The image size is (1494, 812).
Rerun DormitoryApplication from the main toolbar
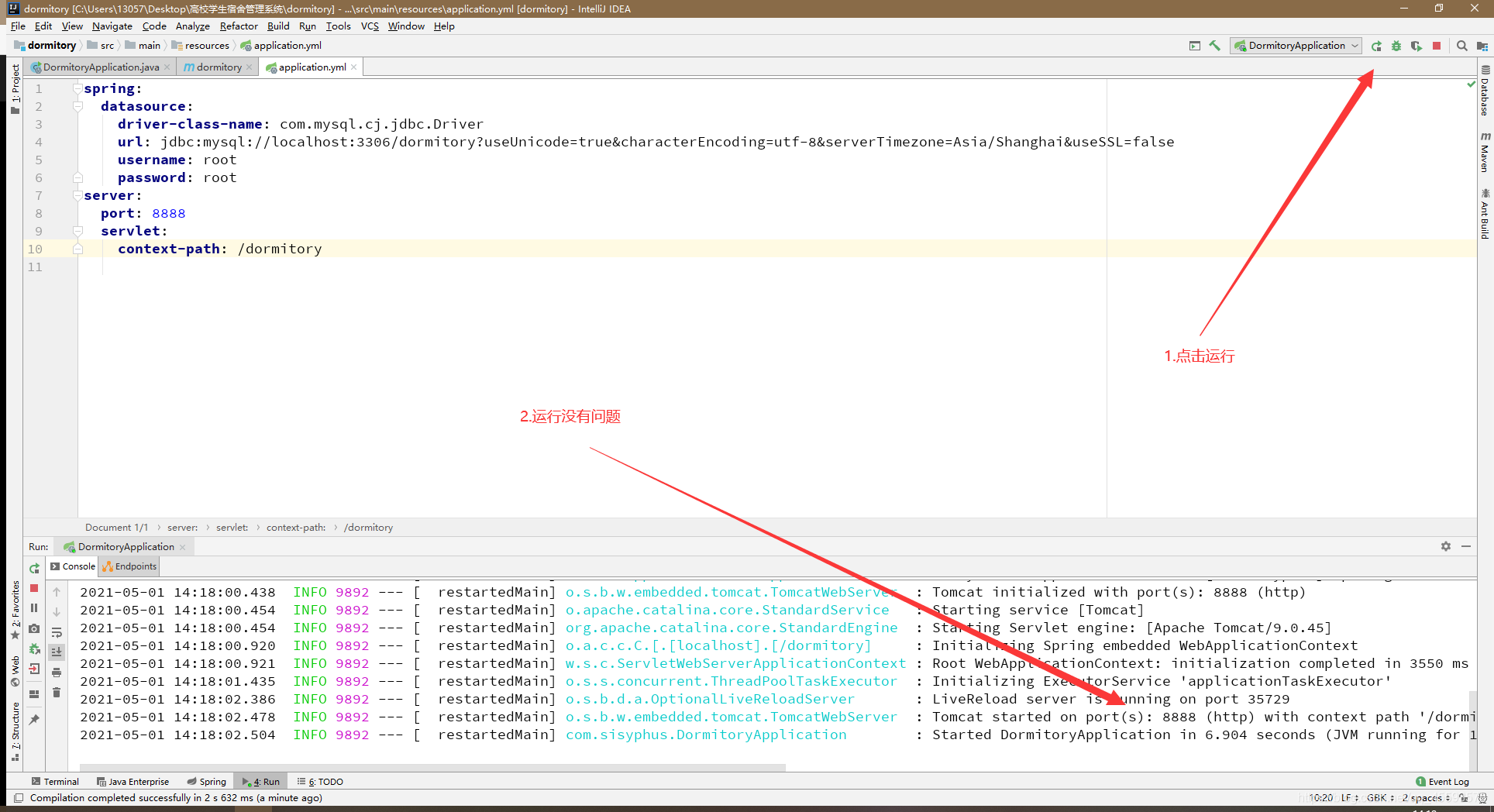(1376, 46)
